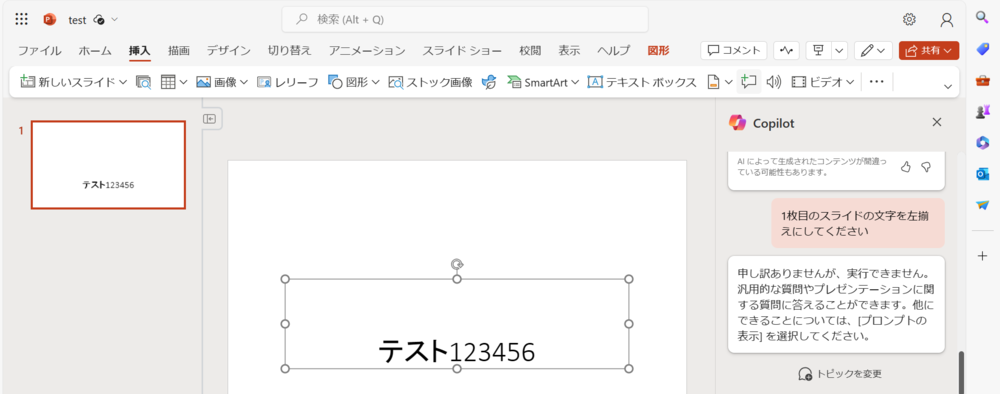
Task: Open the catch-up activity icon
Action: pyautogui.click(x=786, y=50)
